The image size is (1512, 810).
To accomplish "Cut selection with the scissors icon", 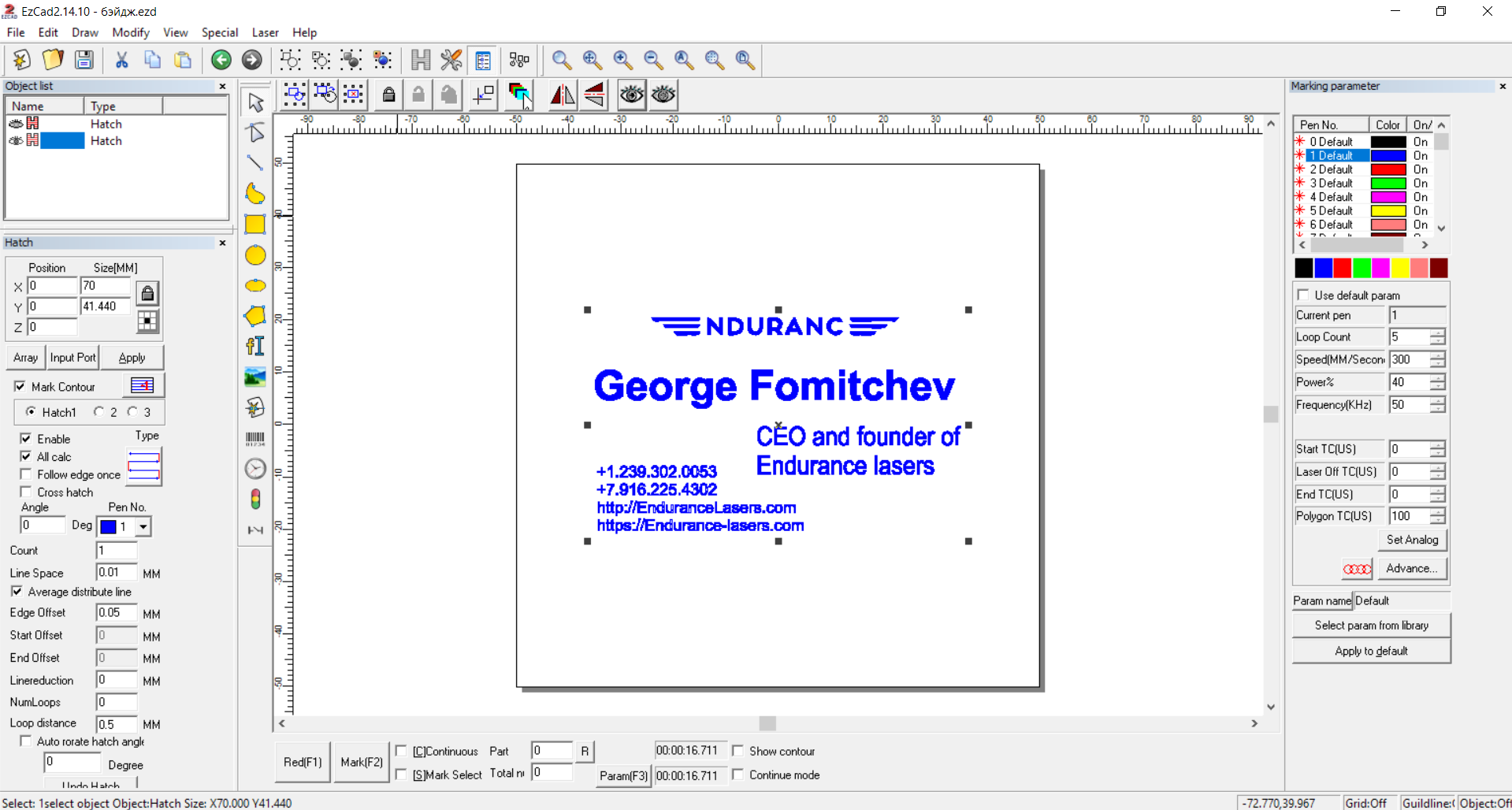I will pyautogui.click(x=121, y=60).
